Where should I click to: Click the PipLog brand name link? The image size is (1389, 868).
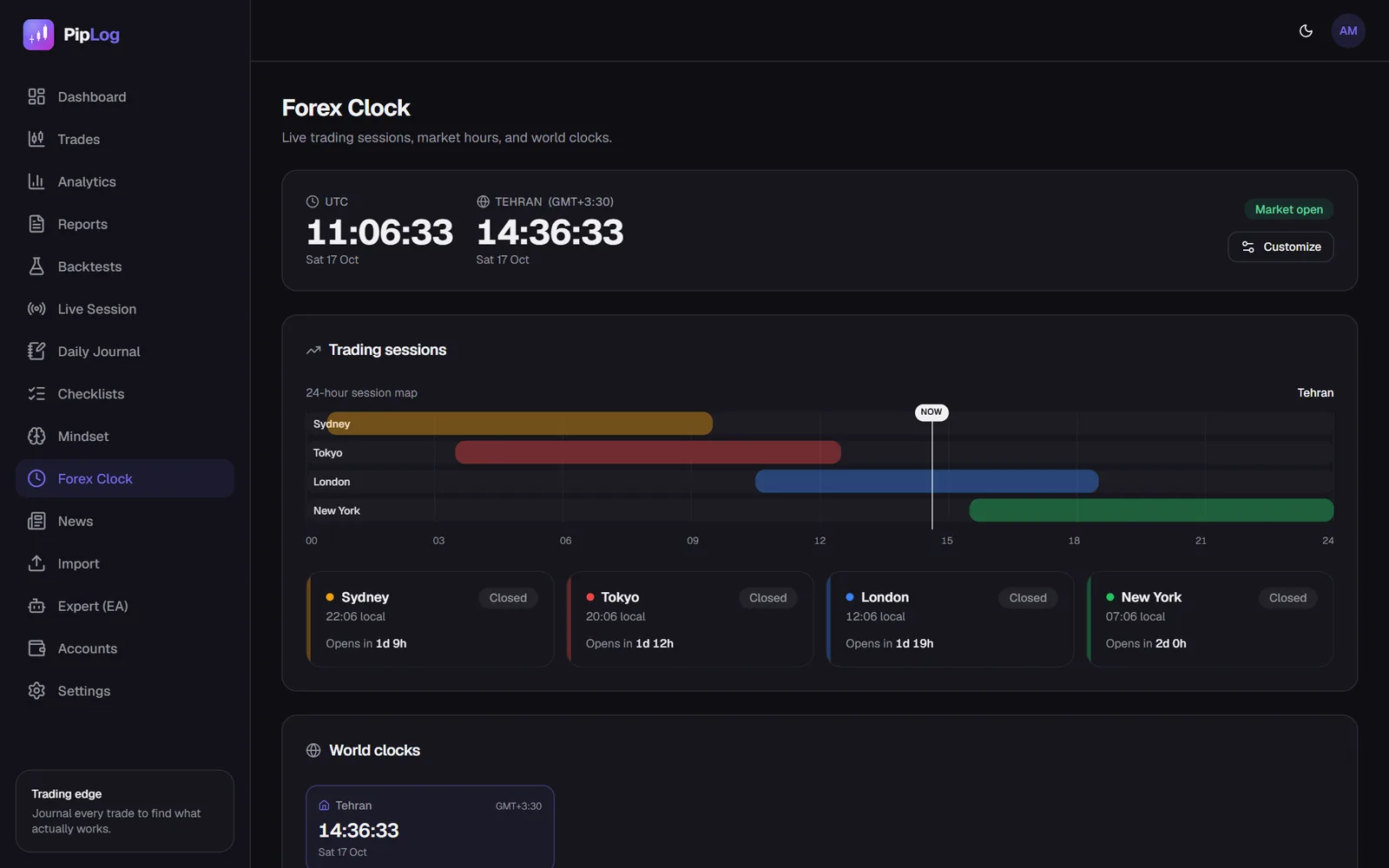[x=91, y=35]
